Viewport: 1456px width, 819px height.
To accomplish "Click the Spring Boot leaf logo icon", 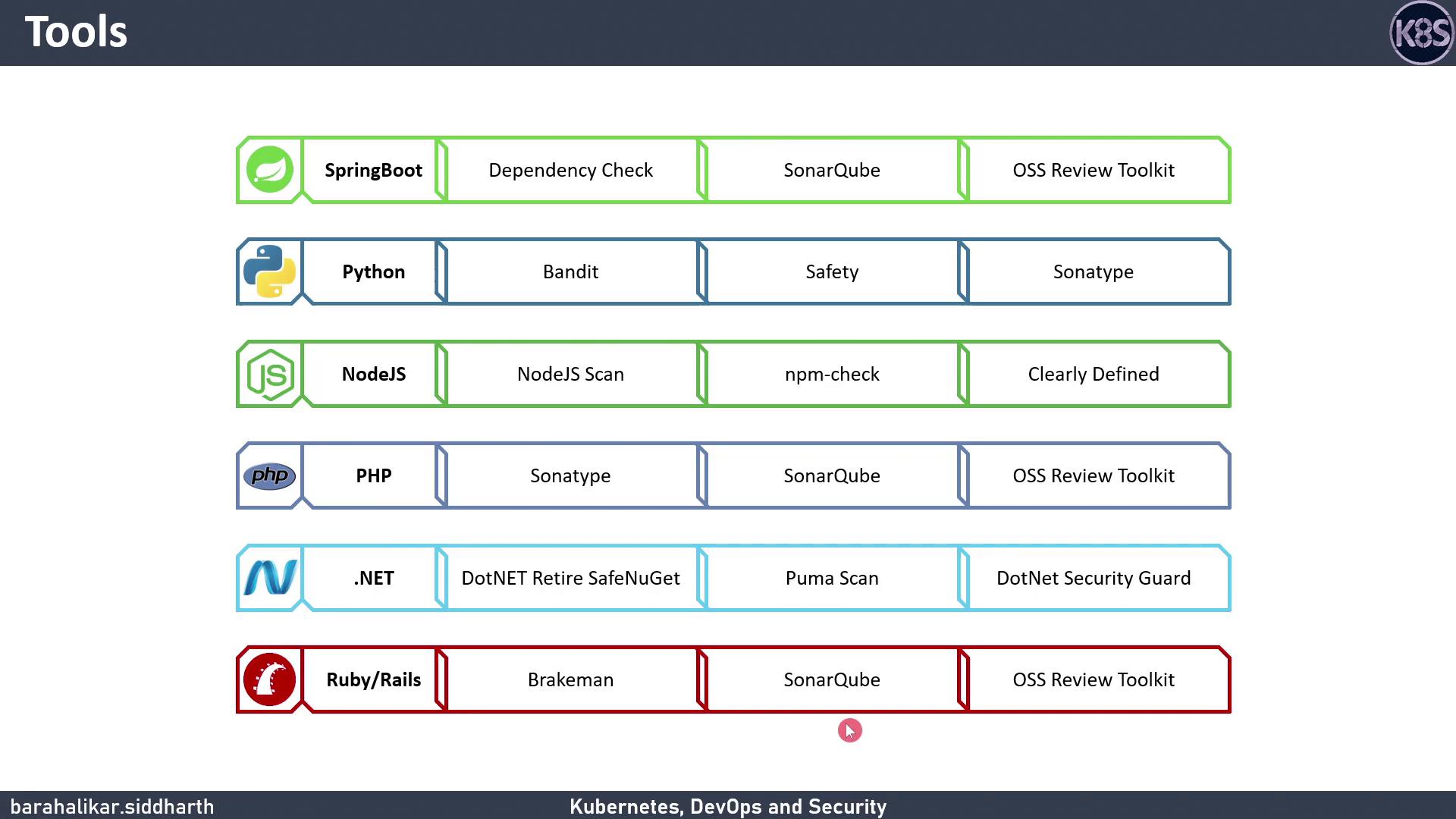I will (270, 170).
